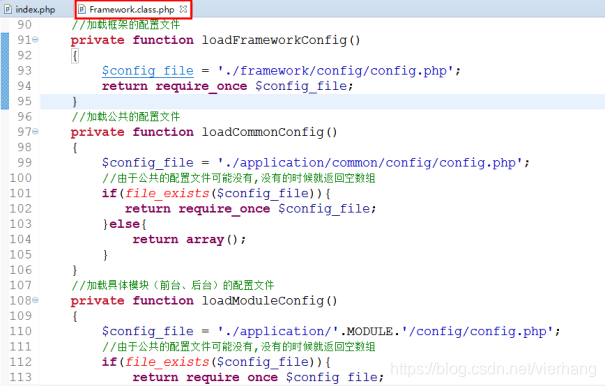The height and width of the screenshot is (387, 605).
Task: Click the opening brace on line 92
Action: (75, 56)
